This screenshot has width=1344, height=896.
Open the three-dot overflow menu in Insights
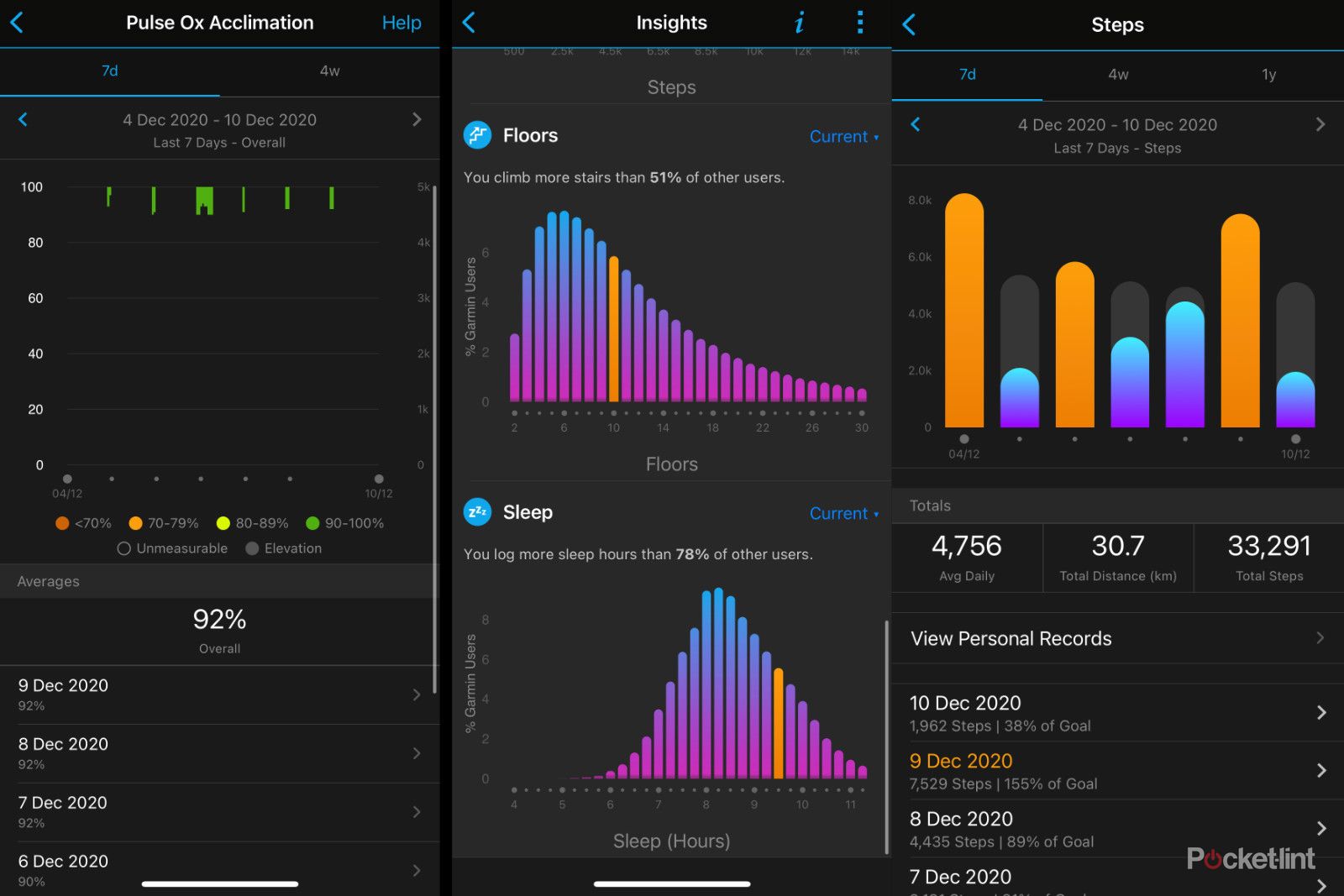[x=859, y=23]
